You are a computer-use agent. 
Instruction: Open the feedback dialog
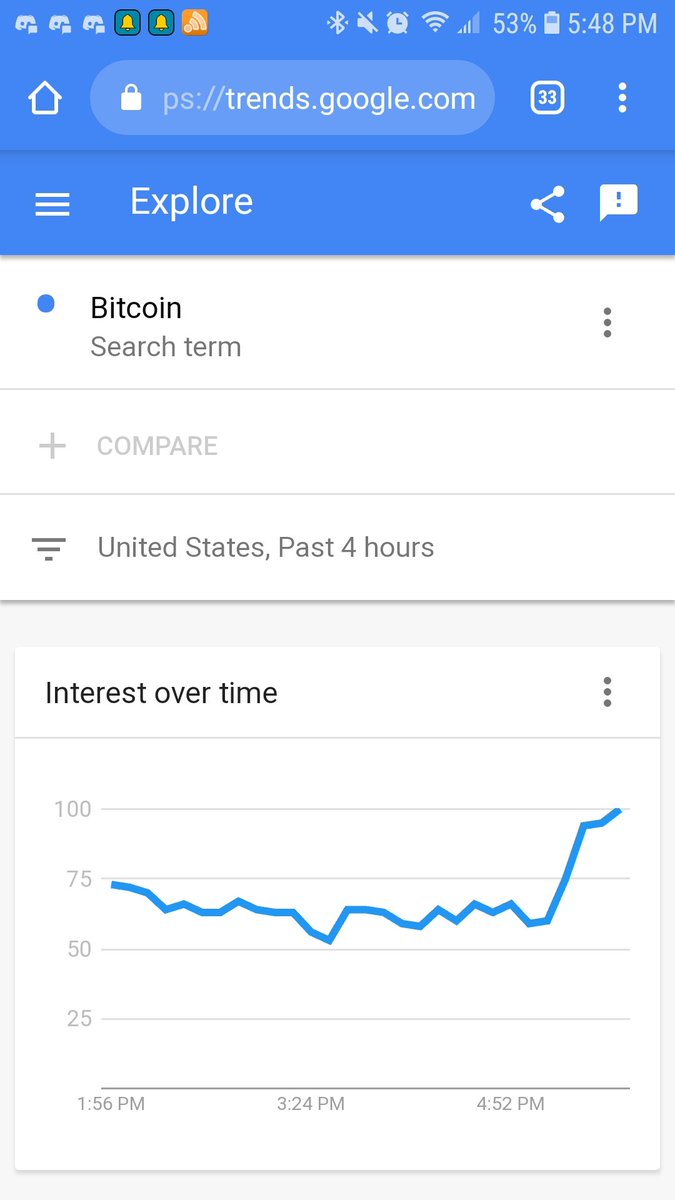point(619,202)
